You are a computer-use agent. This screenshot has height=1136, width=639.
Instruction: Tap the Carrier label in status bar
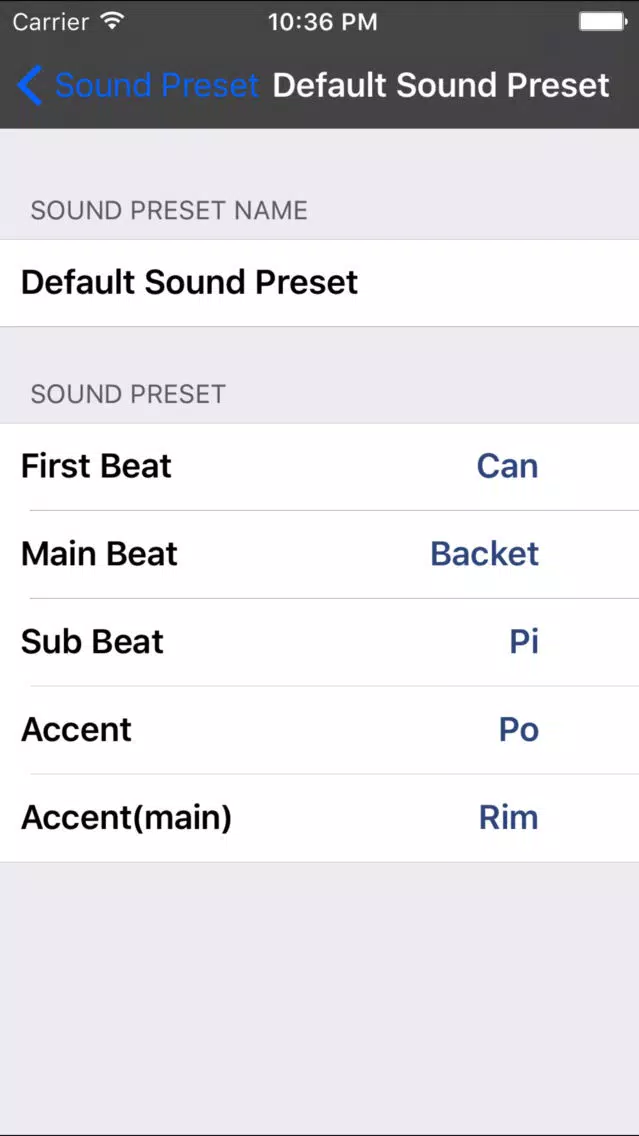53,22
